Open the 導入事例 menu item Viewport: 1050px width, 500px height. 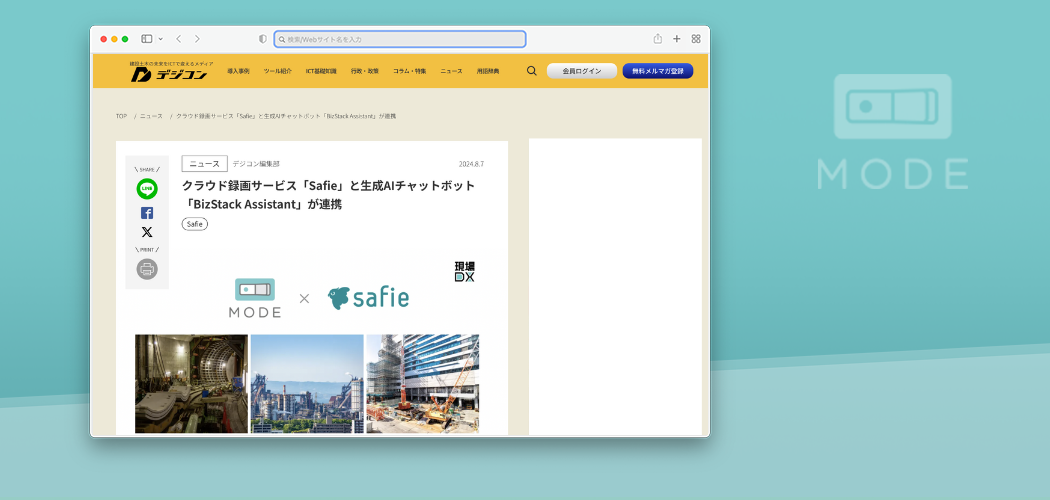click(x=238, y=71)
